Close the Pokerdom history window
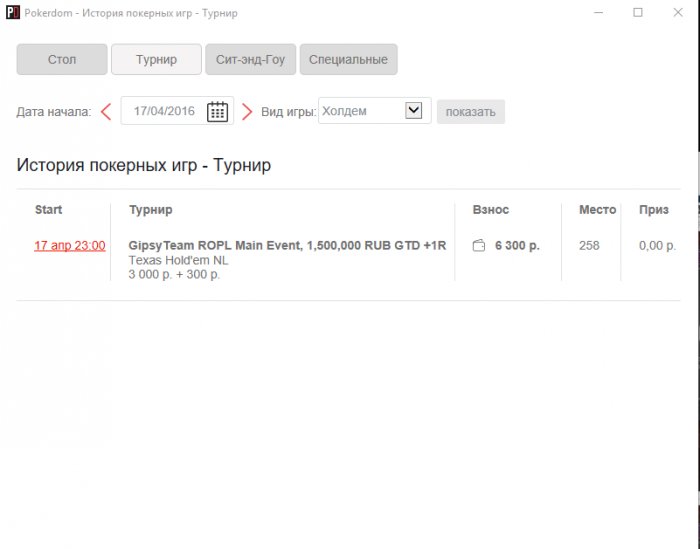This screenshot has height=549, width=700. (x=678, y=12)
